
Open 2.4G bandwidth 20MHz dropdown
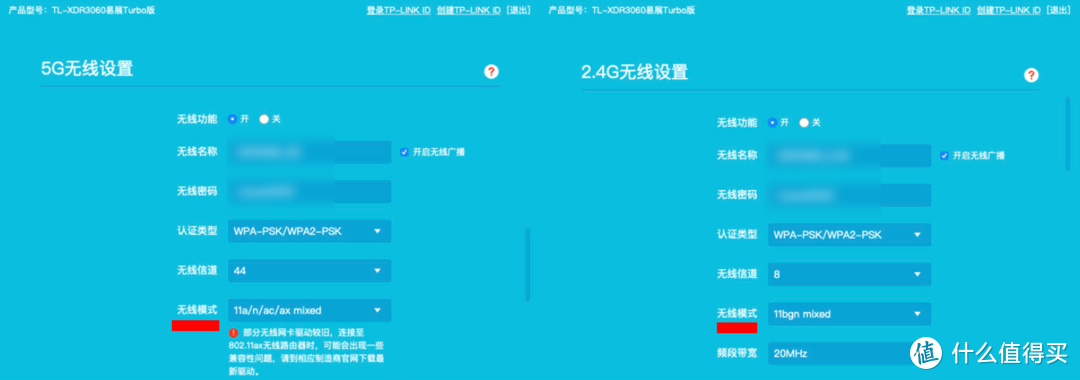click(x=849, y=353)
